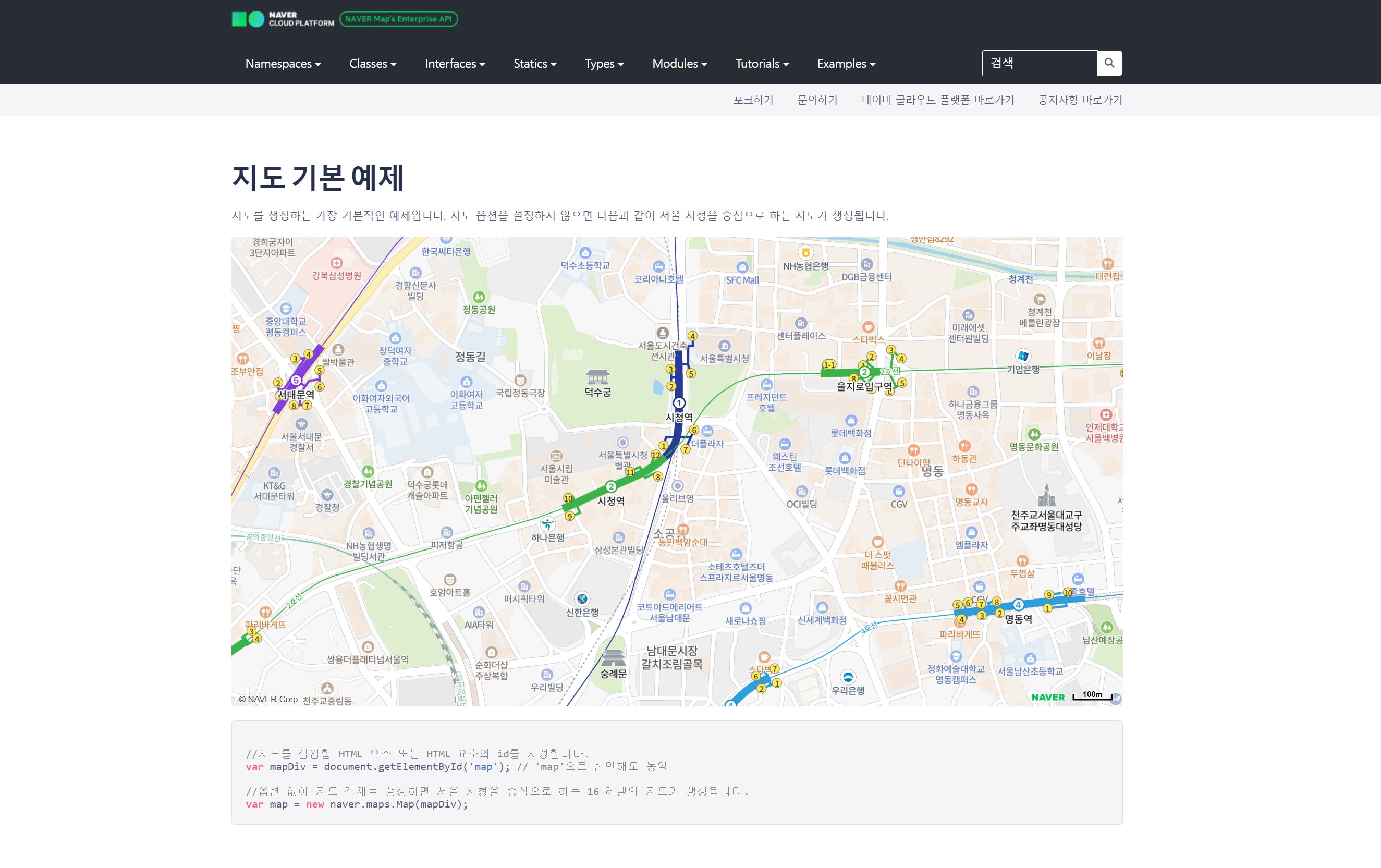Open the Classes dropdown menu
The width and height of the screenshot is (1381, 868).
(x=373, y=64)
